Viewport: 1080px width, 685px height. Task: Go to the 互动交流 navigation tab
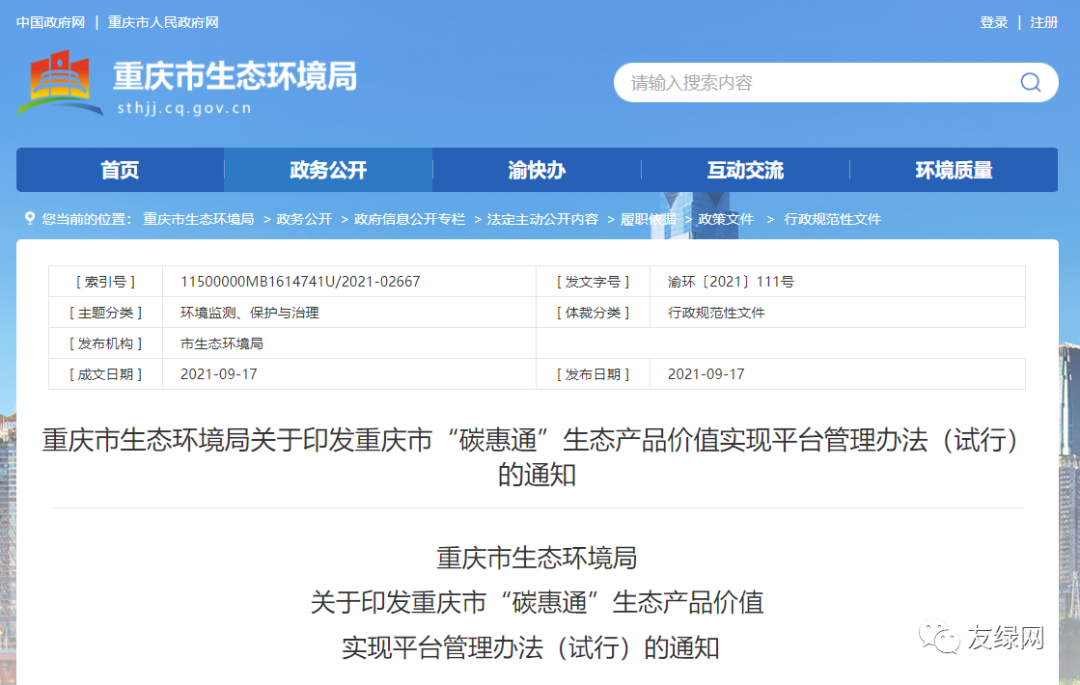point(745,170)
